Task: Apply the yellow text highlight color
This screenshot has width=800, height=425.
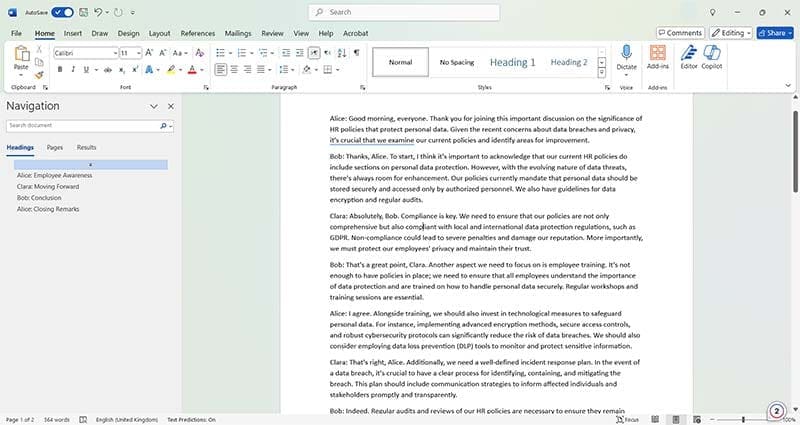Action: pyautogui.click(x=171, y=69)
